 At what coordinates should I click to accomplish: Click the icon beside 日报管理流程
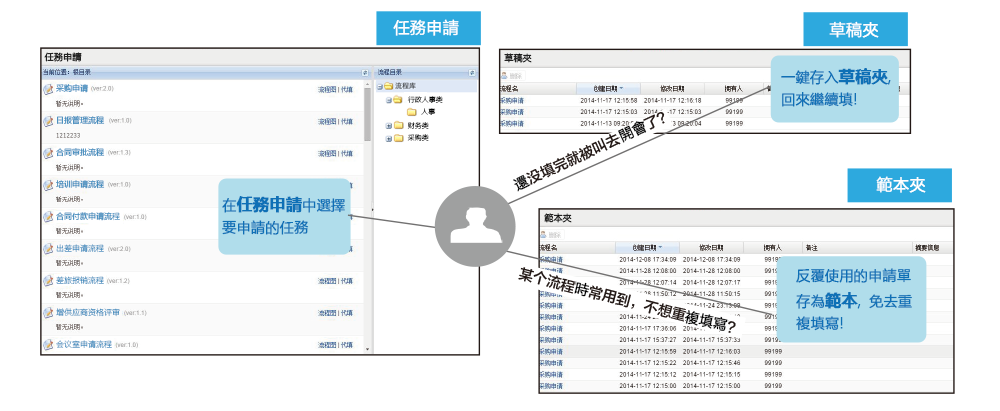(47, 121)
